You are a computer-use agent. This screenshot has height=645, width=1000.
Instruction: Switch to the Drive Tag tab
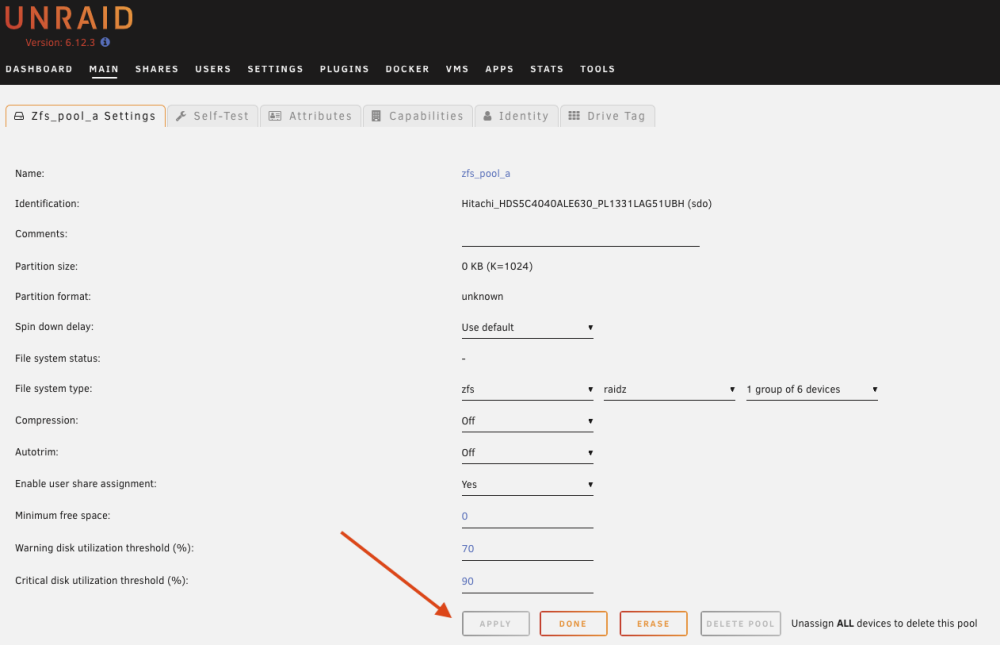(x=608, y=116)
